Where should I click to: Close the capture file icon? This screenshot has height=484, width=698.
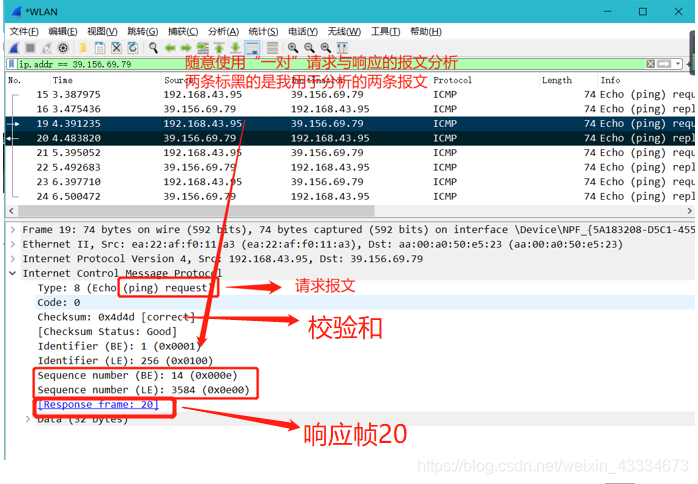116,48
